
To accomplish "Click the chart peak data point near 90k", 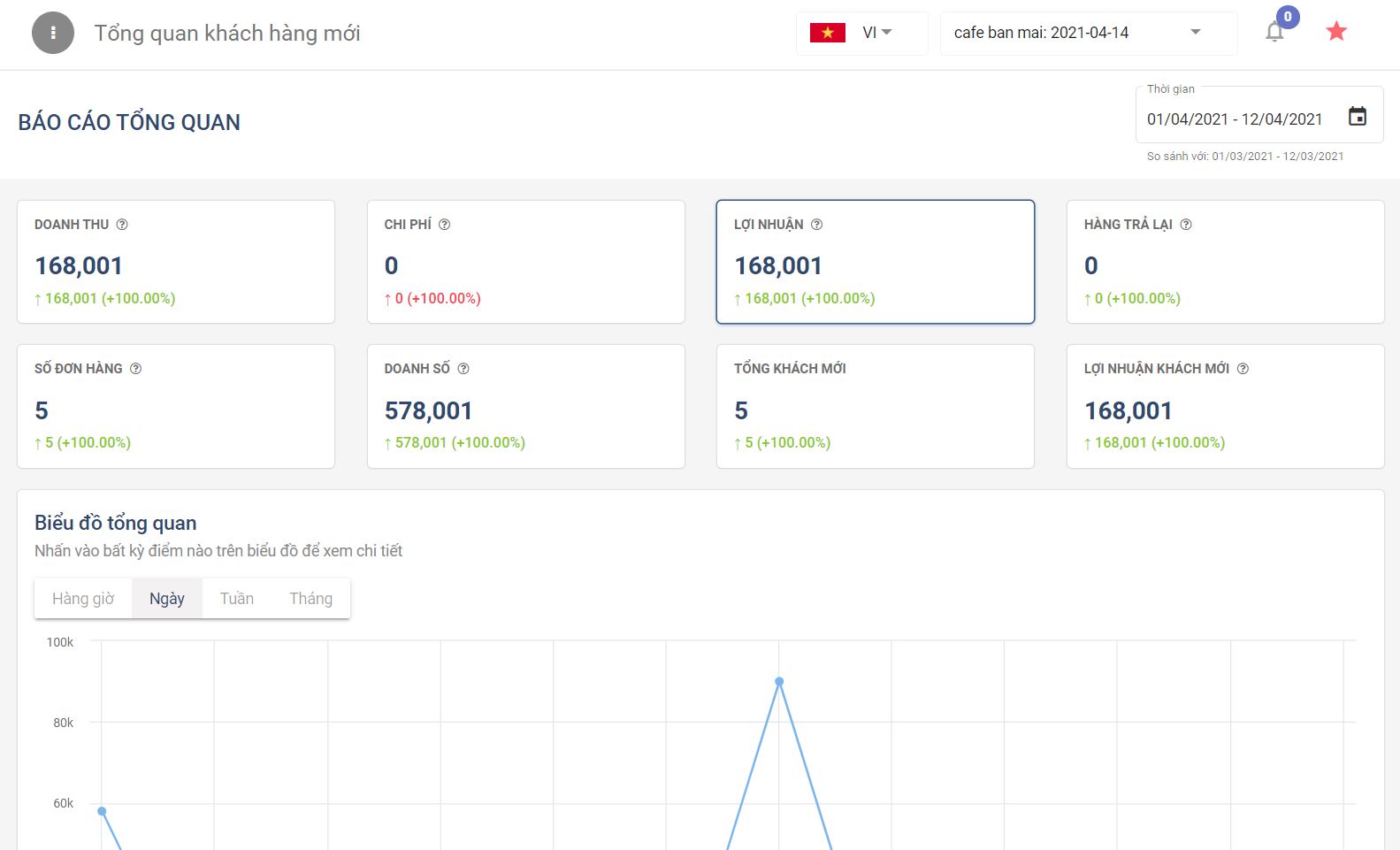I will coord(779,681).
